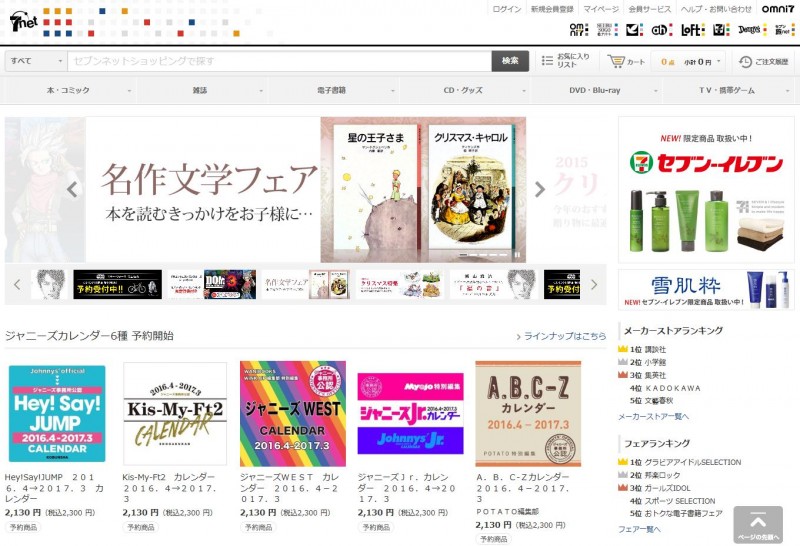
Task: Open the Kis-My-Ft2 calendar cover
Action: tap(175, 414)
